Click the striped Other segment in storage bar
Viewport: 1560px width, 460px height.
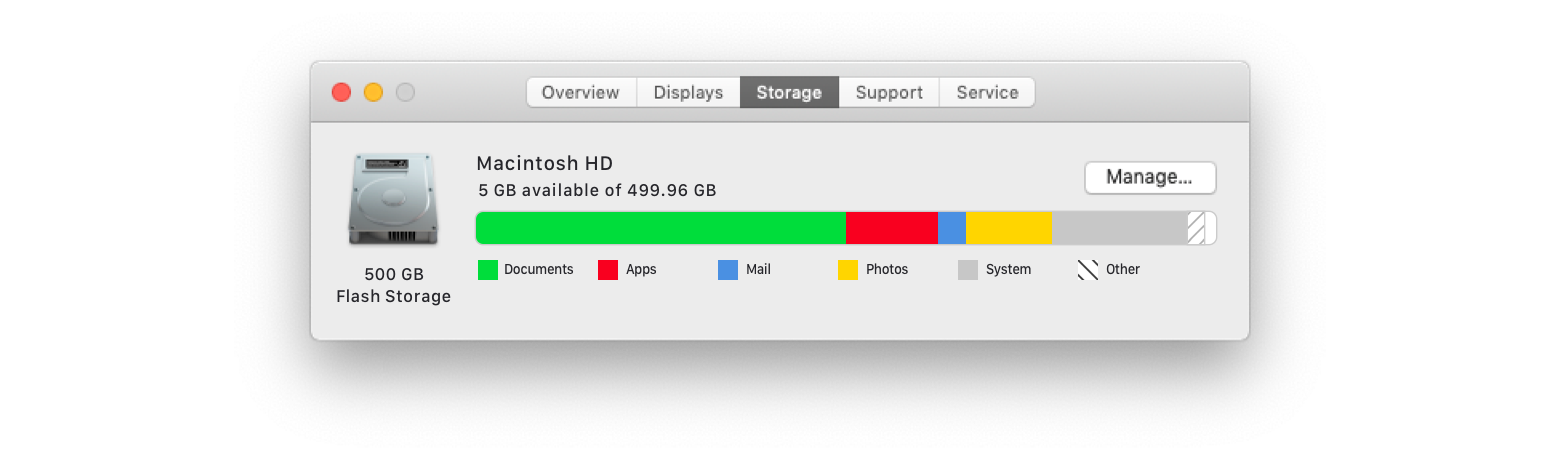(1196, 228)
